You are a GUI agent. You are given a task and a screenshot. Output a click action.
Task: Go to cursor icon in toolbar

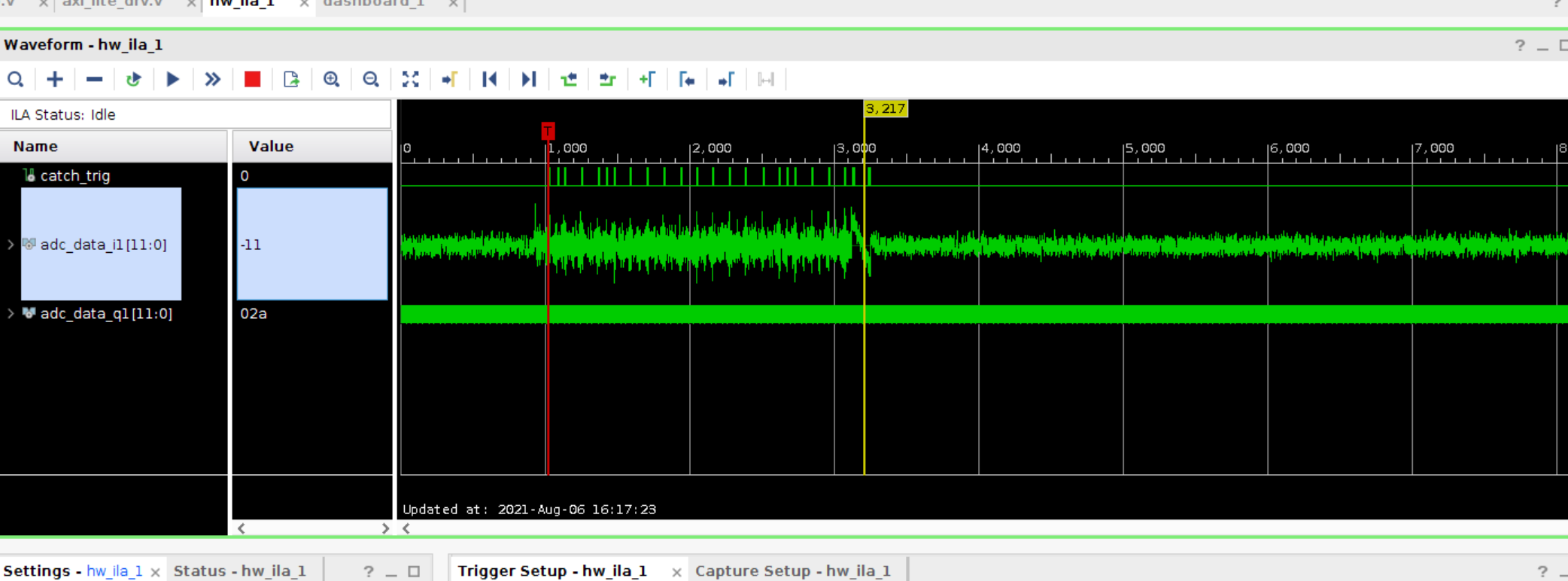[x=450, y=79]
